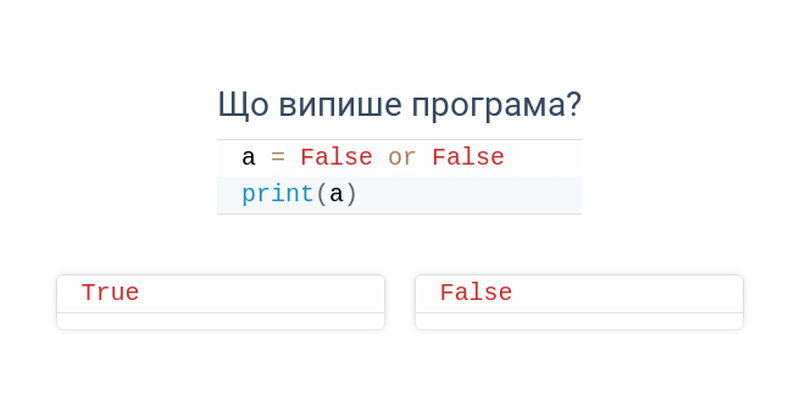800x400 pixels.
Task: Click the second False keyword after or
Action: coord(468,157)
